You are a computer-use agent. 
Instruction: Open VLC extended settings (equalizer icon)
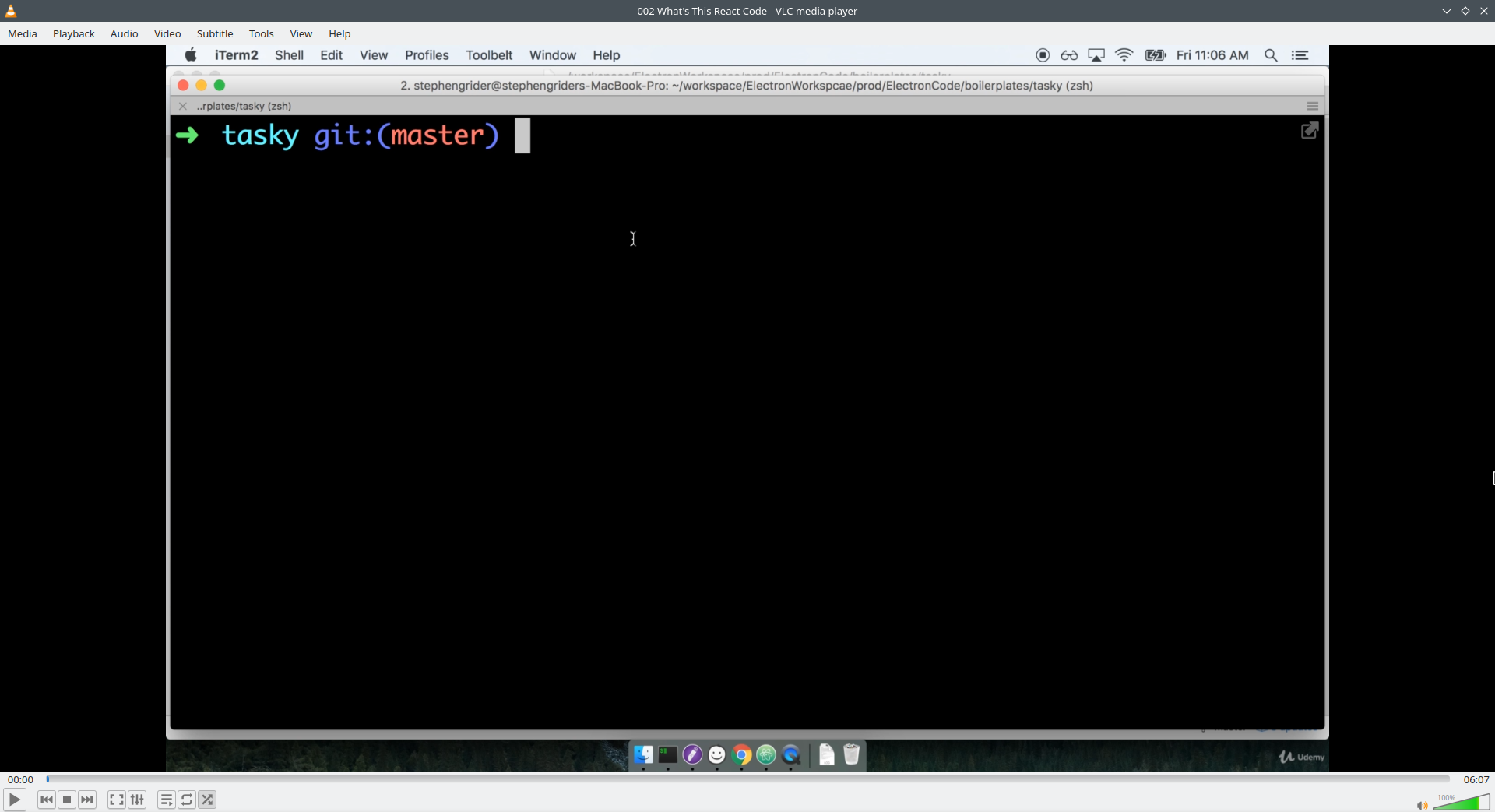click(x=137, y=800)
